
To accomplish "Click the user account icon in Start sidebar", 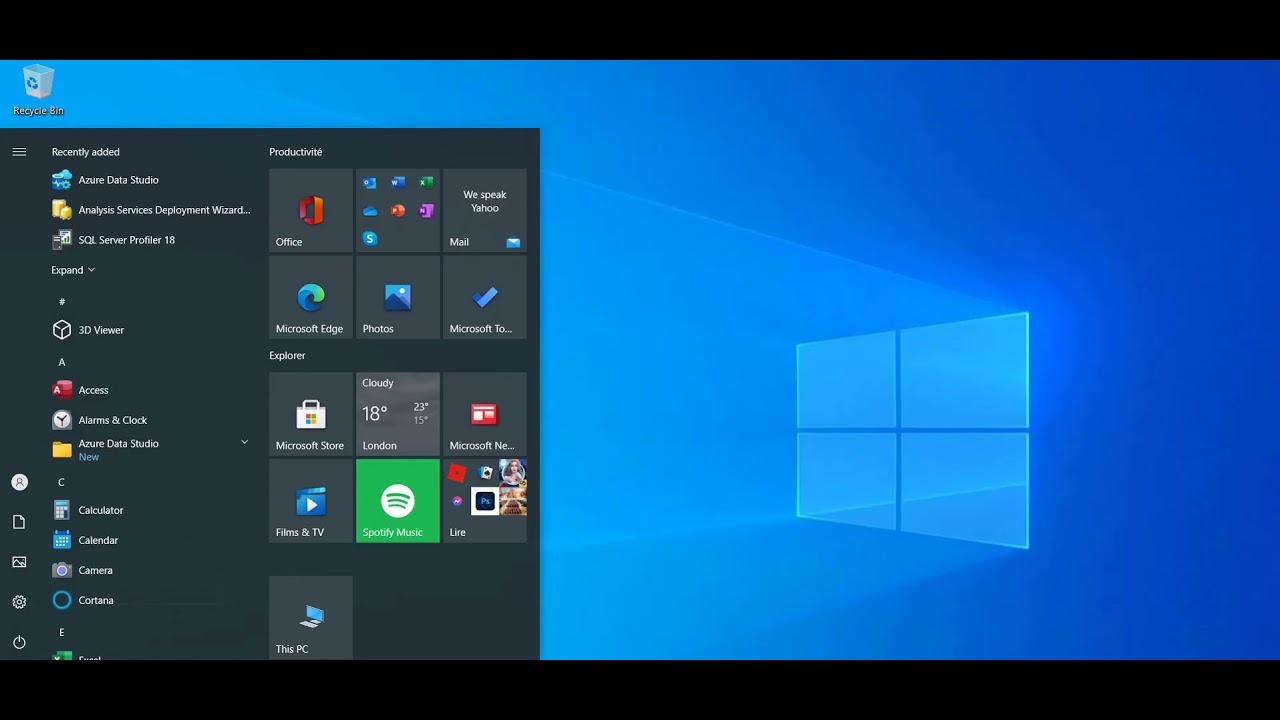I will click(19, 482).
